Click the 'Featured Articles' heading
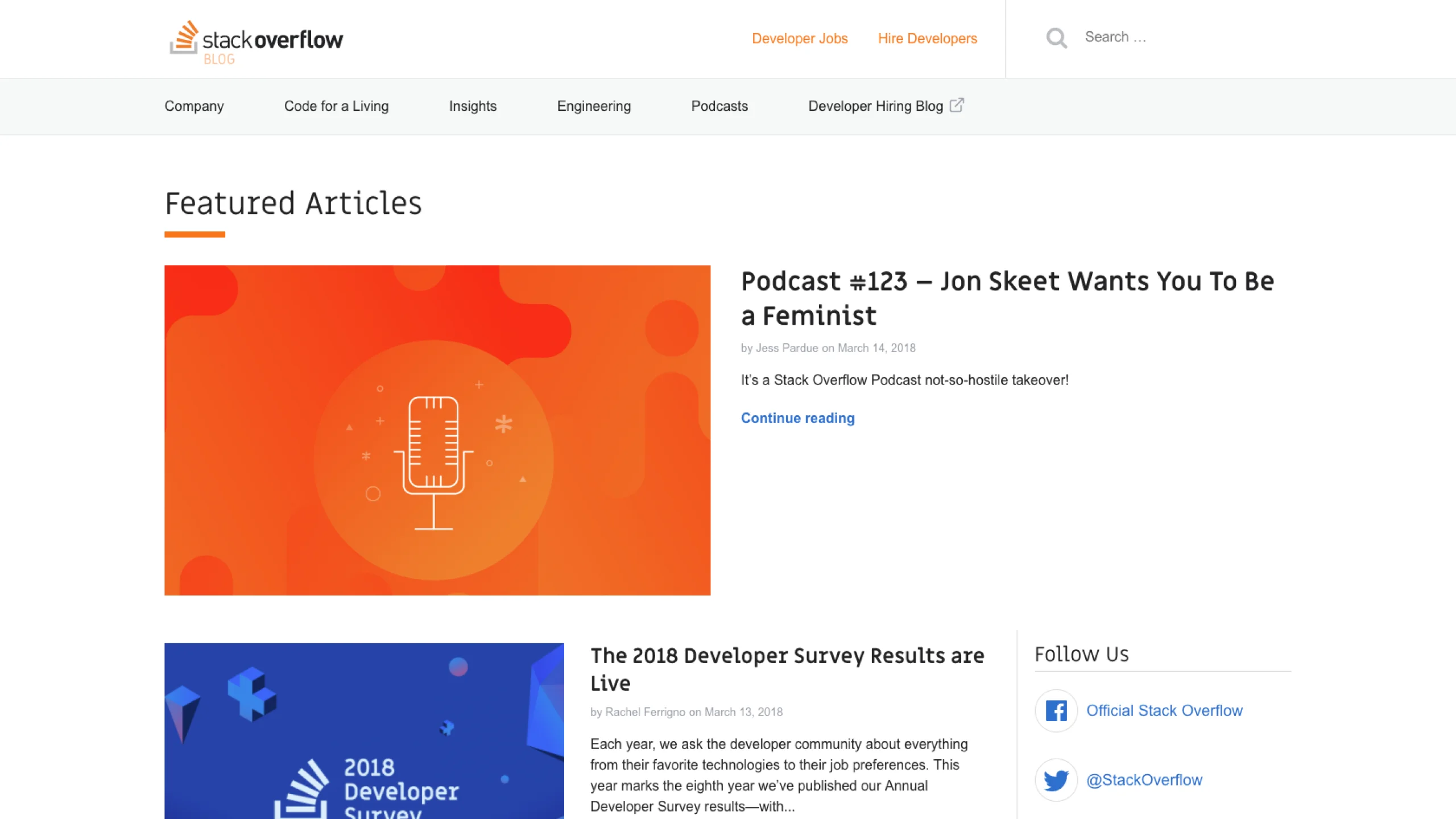 coord(293,203)
